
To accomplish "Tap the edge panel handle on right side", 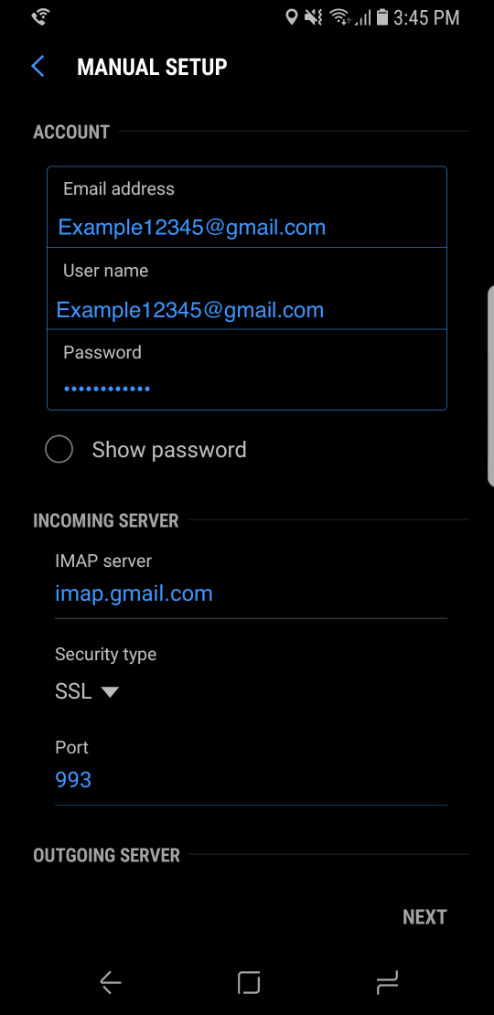I will tap(490, 386).
